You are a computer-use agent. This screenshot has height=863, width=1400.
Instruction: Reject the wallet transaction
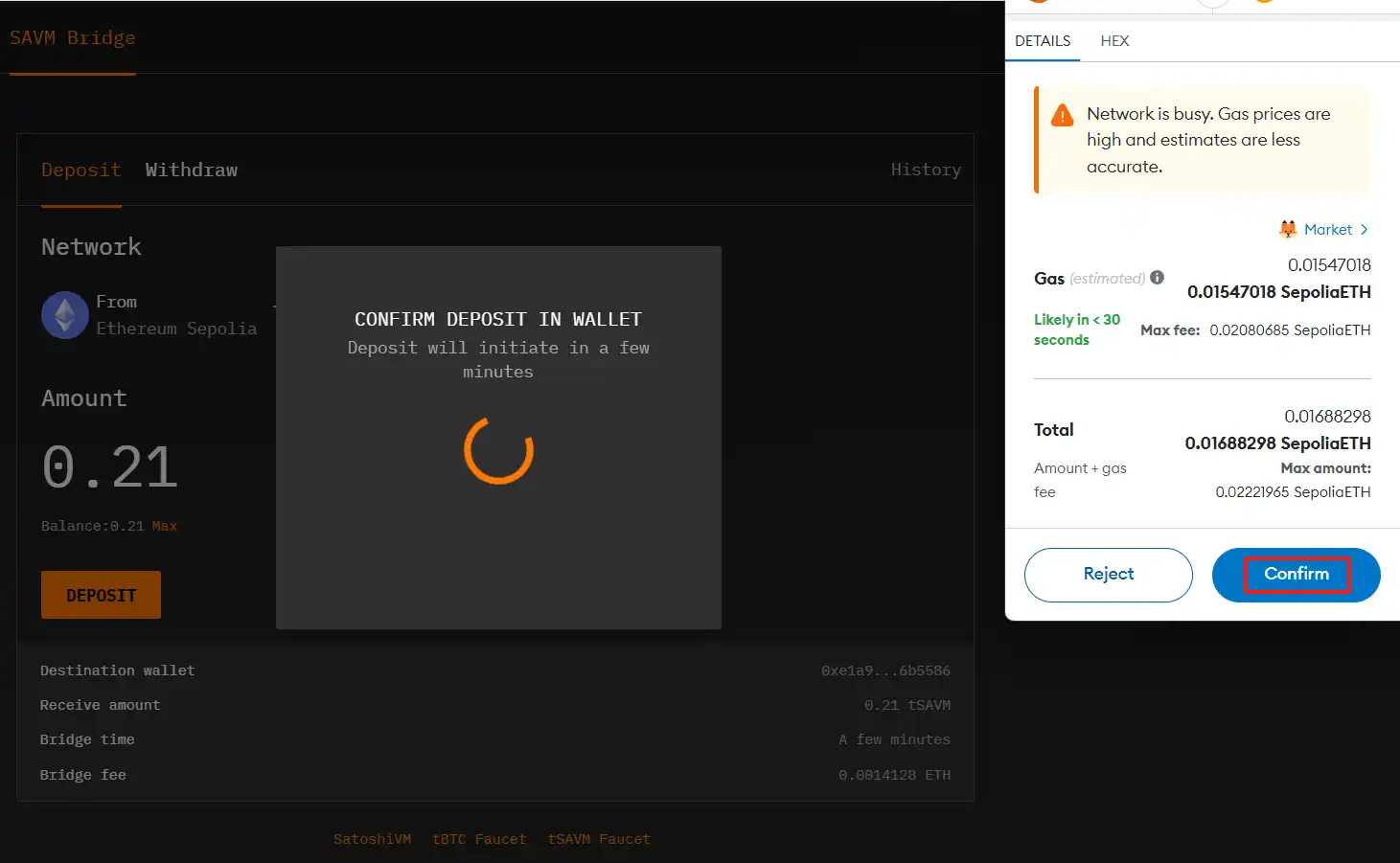pyautogui.click(x=1109, y=575)
